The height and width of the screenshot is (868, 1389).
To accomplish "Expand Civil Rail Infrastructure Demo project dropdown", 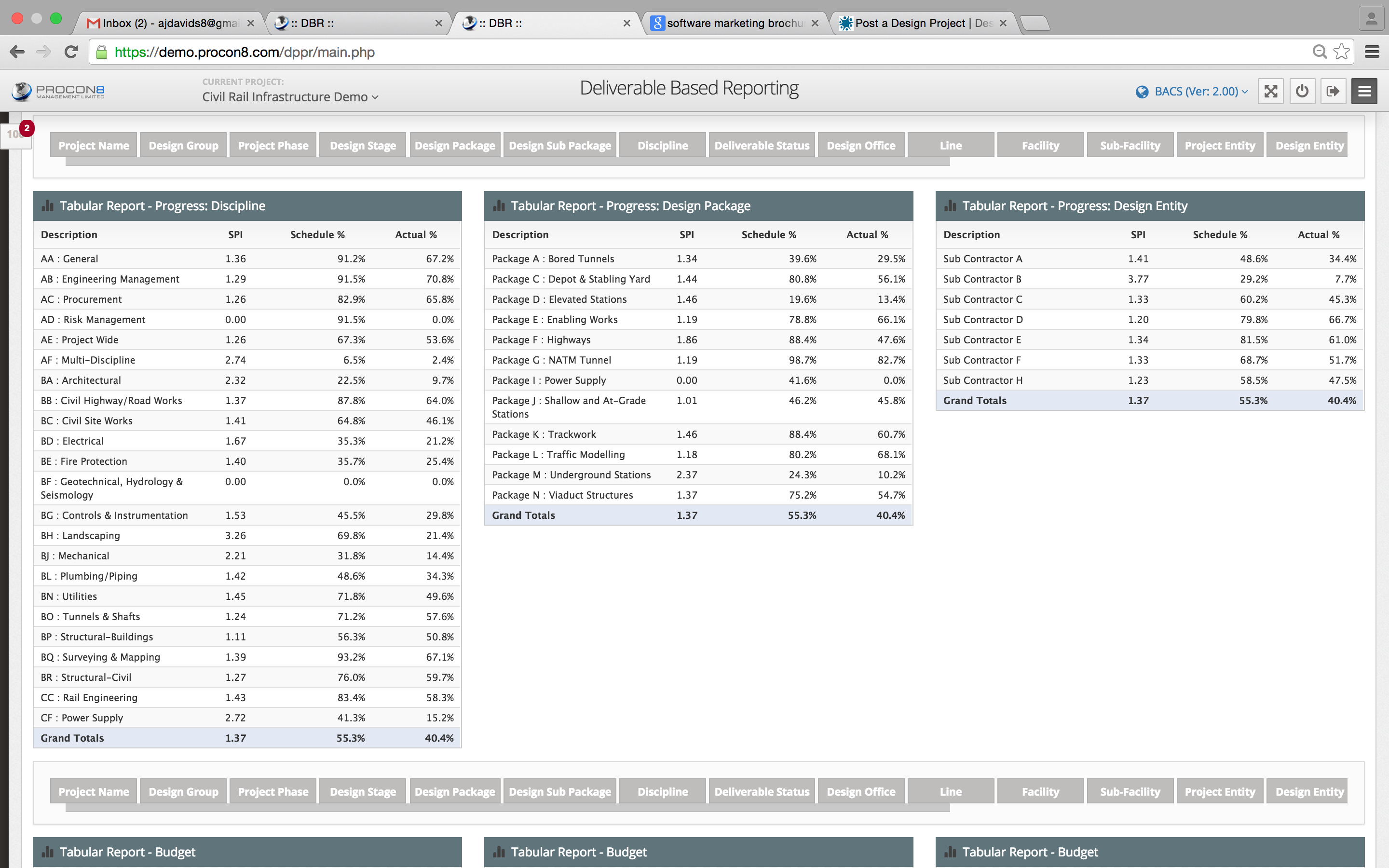I will (x=290, y=97).
